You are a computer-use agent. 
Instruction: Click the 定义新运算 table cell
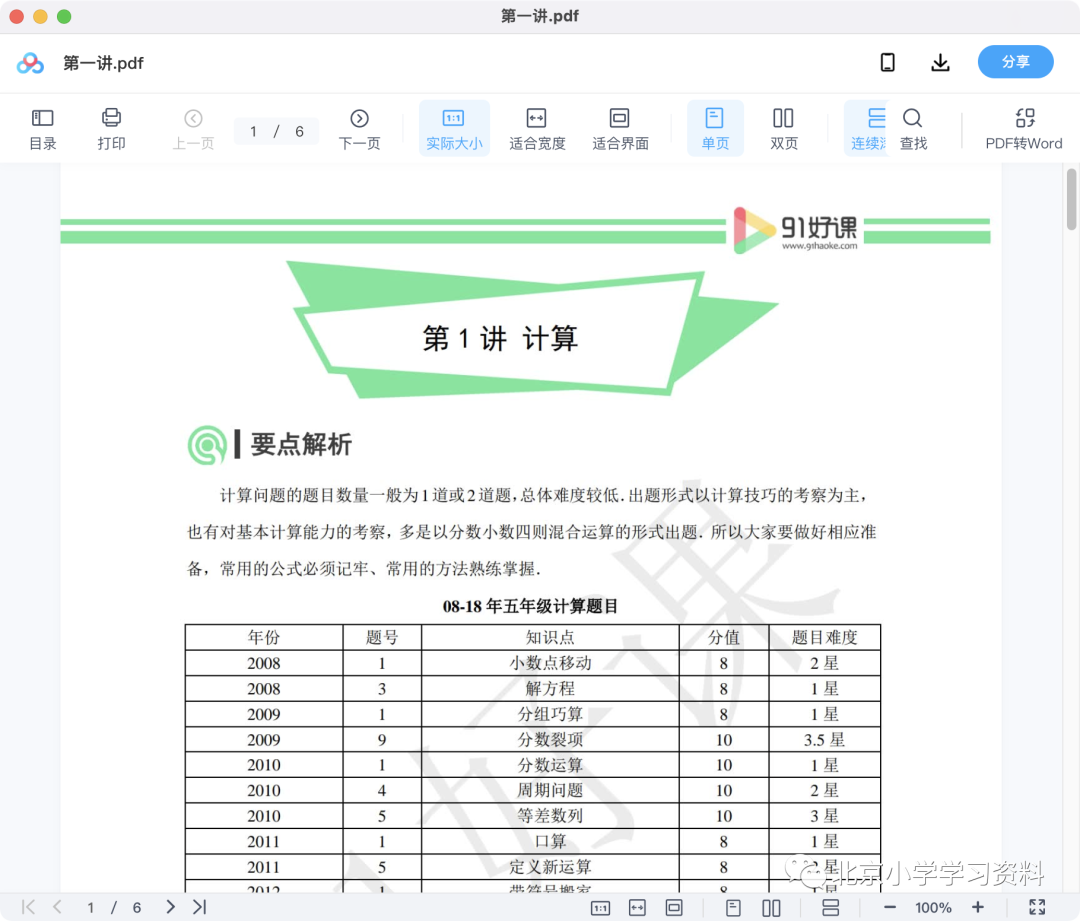pos(550,867)
